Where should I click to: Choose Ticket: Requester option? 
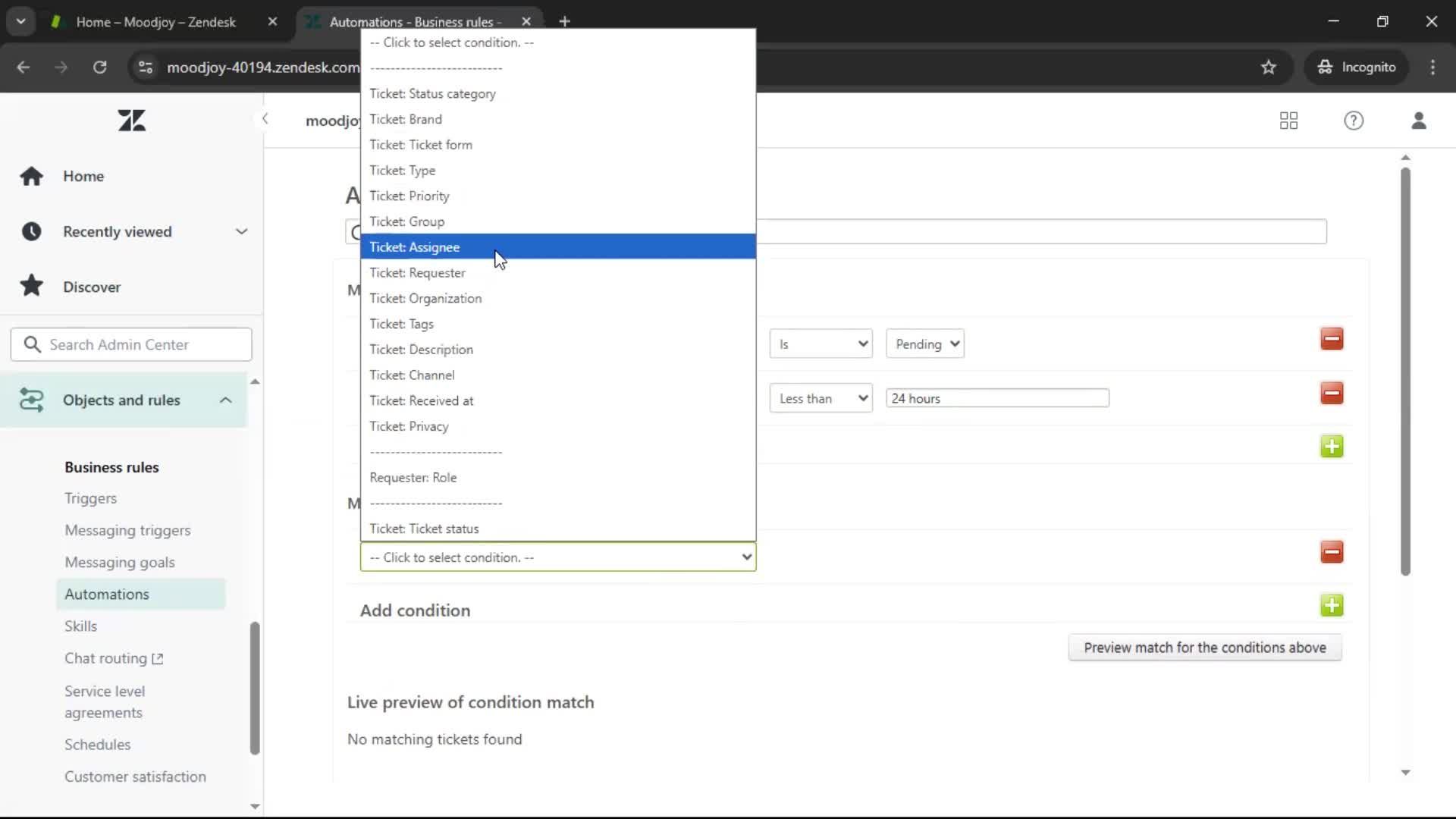558,272
